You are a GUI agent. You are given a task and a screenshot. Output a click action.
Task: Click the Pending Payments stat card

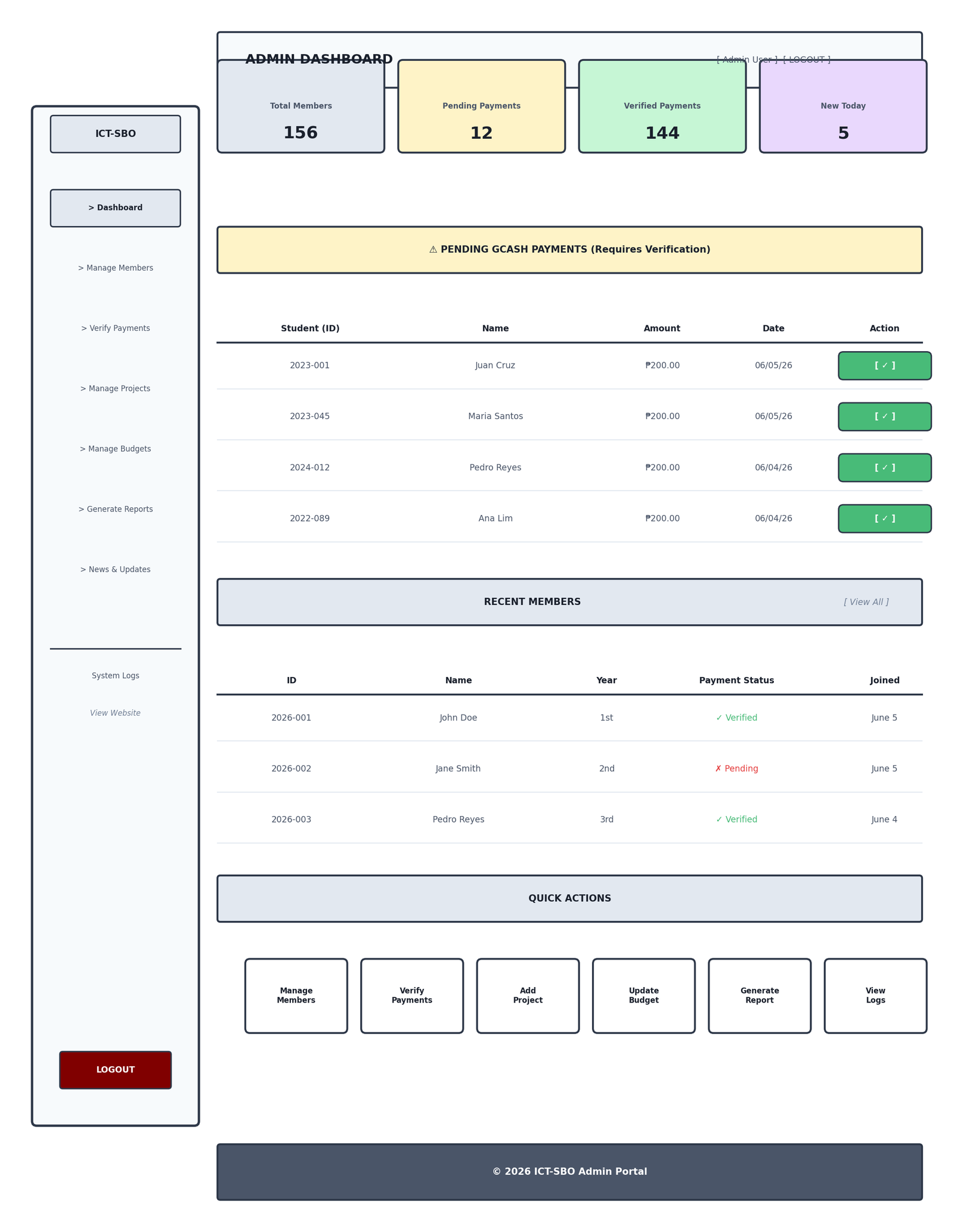(x=481, y=106)
